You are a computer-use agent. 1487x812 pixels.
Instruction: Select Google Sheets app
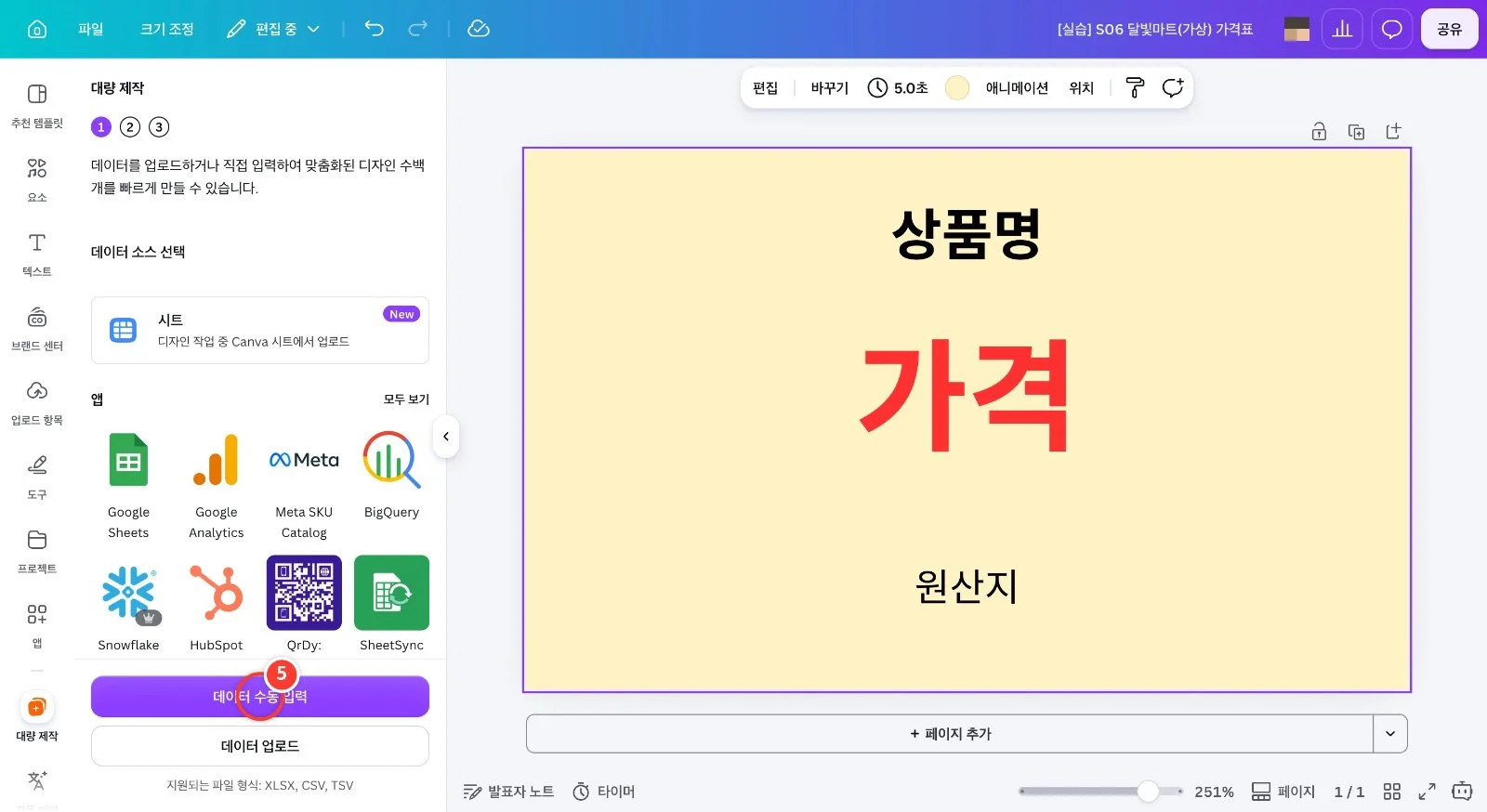click(x=128, y=485)
